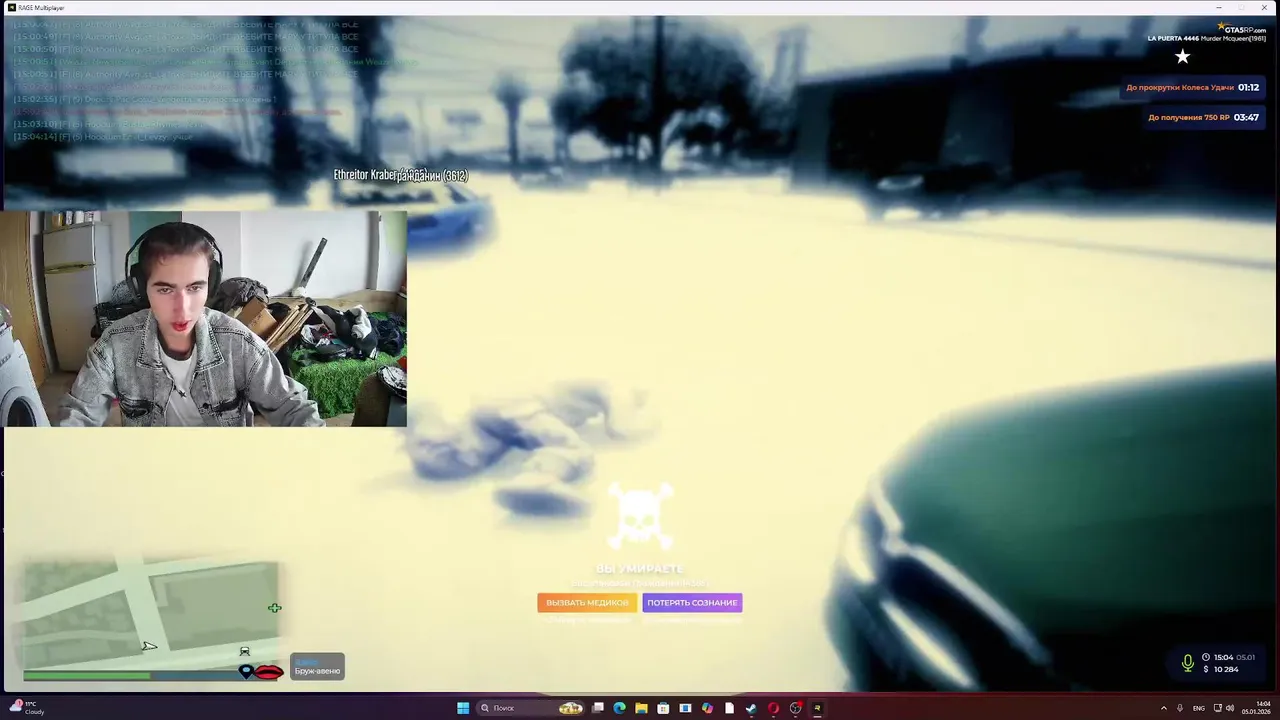Open the taskbar clock showing 05.01.2026
This screenshot has height=720, width=1280.
pyautogui.click(x=1257, y=708)
